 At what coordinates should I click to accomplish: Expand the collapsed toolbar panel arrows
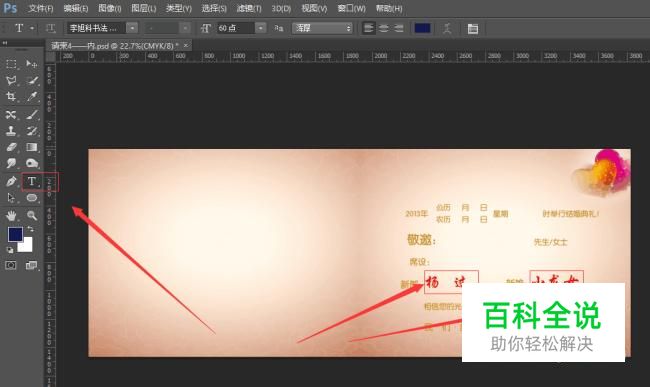coord(5,43)
